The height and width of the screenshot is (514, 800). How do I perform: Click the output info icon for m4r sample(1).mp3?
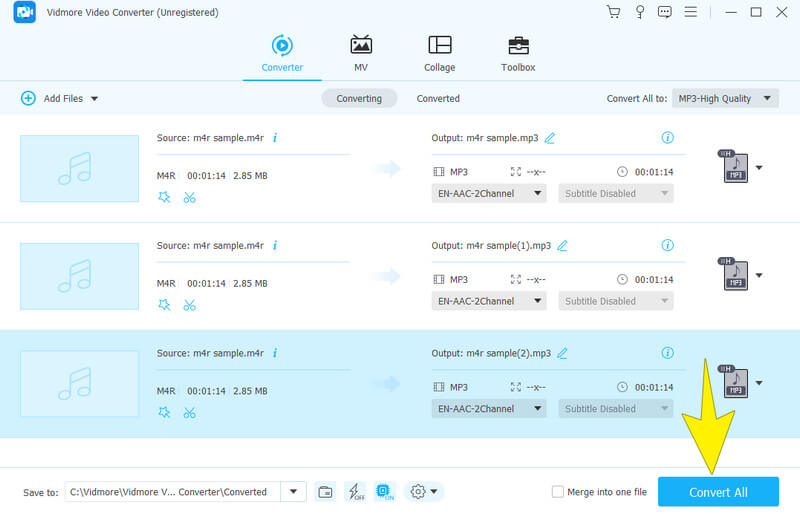point(667,245)
